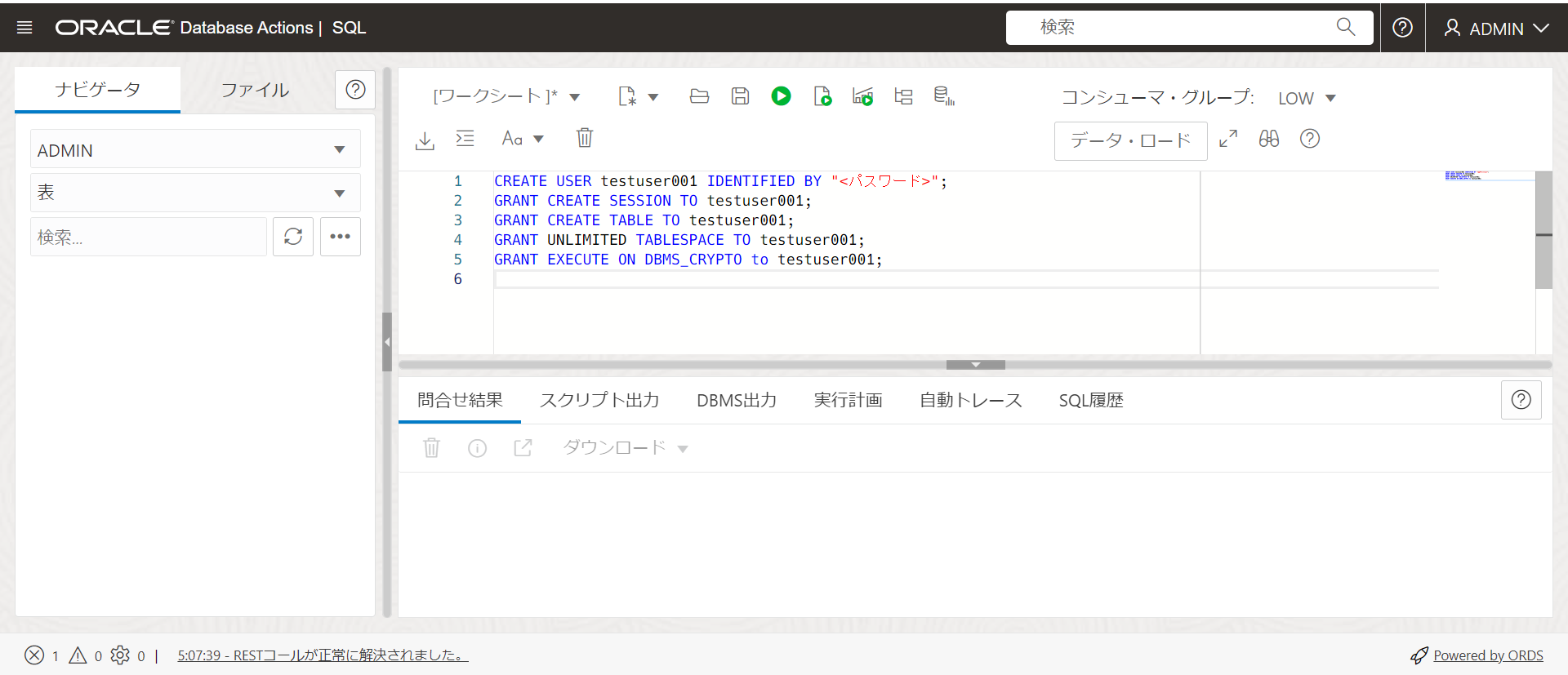The height and width of the screenshot is (675, 1568).
Task: Open the RESTコール status message link
Action: 323,655
